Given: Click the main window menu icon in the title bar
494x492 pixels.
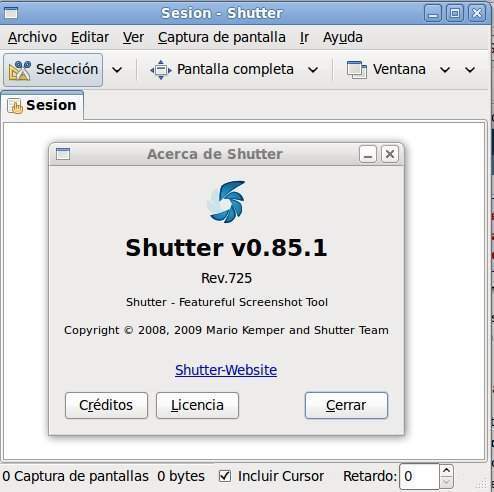Looking at the screenshot, I should (x=11, y=13).
